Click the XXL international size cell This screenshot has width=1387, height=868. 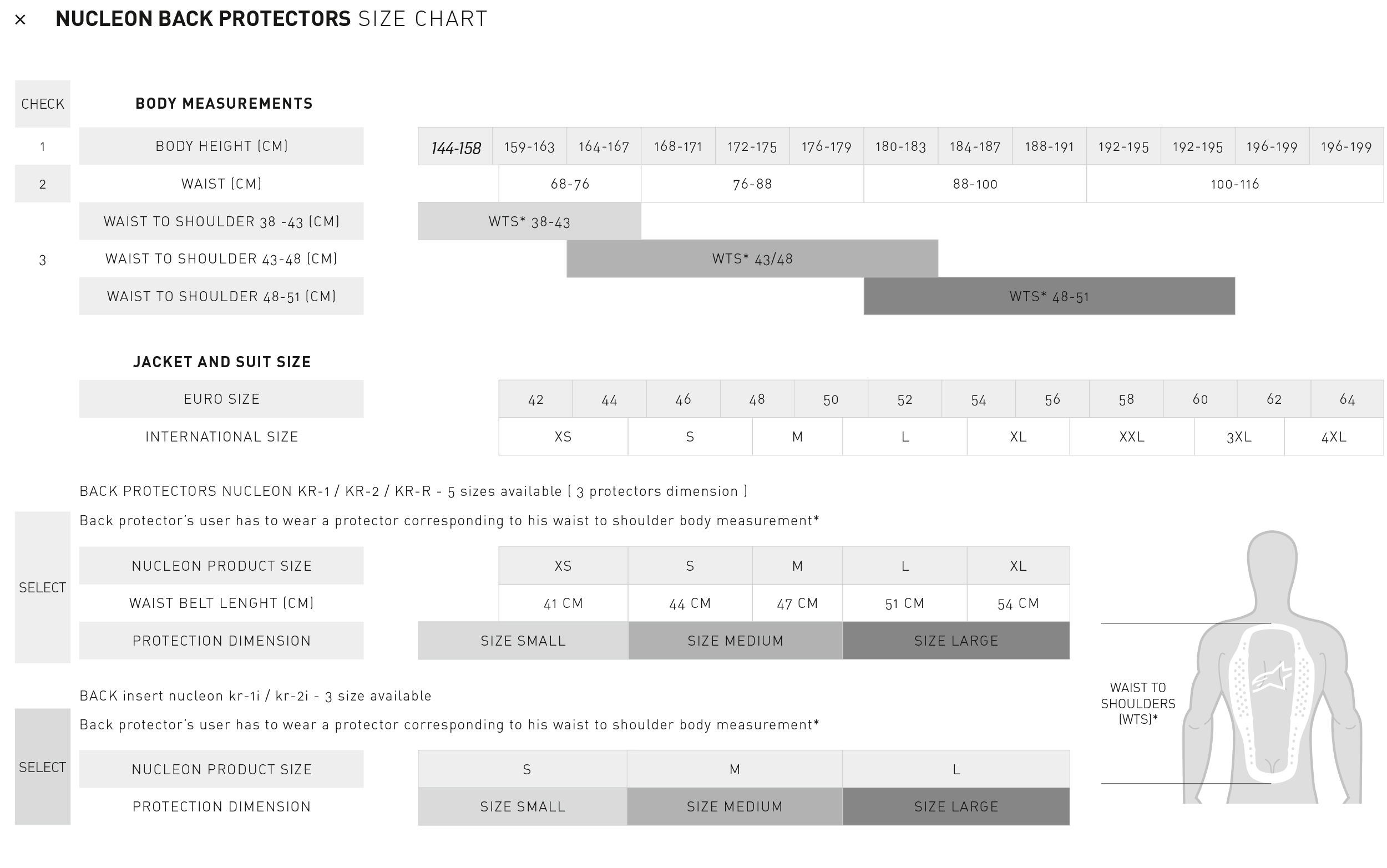click(1132, 437)
